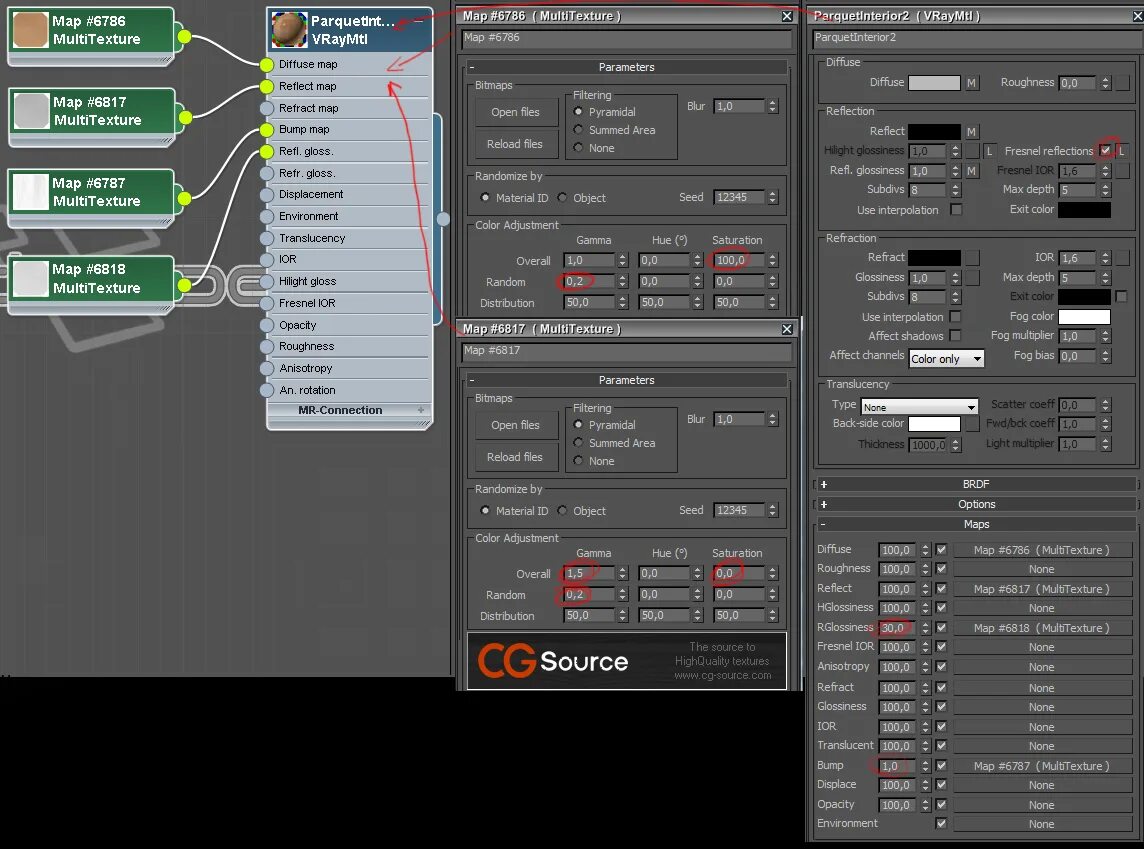Click the Diffuse map input slot on VRayMtl node
The height and width of the screenshot is (849, 1144).
267,64
